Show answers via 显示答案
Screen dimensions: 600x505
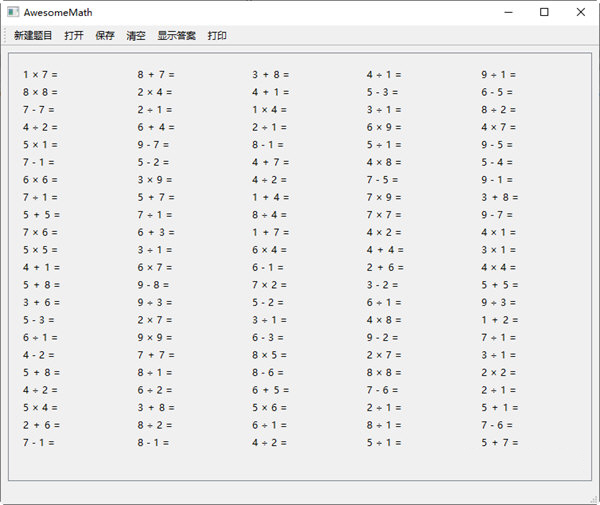(176, 36)
